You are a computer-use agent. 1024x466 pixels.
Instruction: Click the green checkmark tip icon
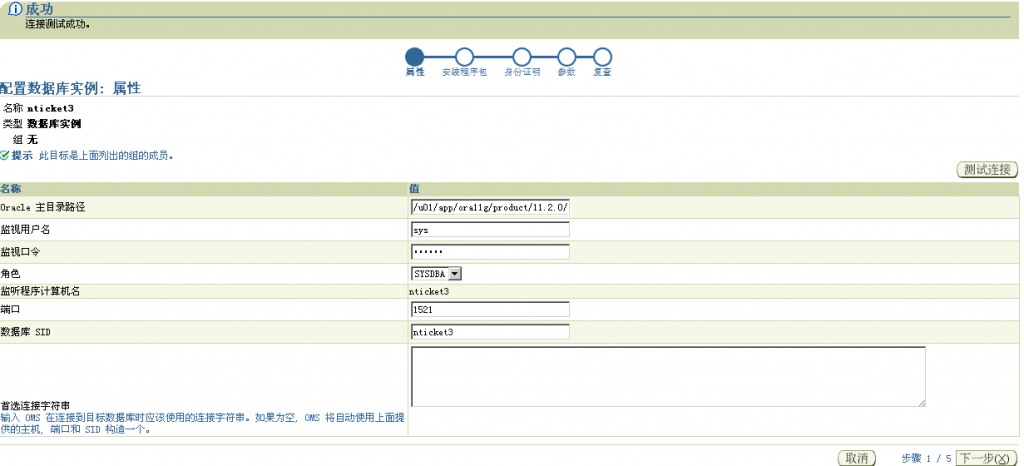[x=5, y=156]
